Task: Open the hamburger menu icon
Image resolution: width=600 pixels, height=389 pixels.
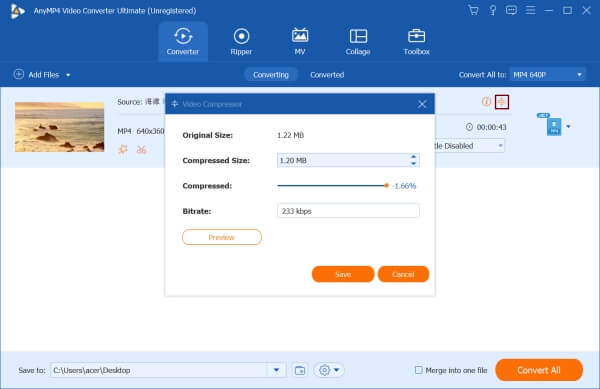Action: click(x=530, y=10)
